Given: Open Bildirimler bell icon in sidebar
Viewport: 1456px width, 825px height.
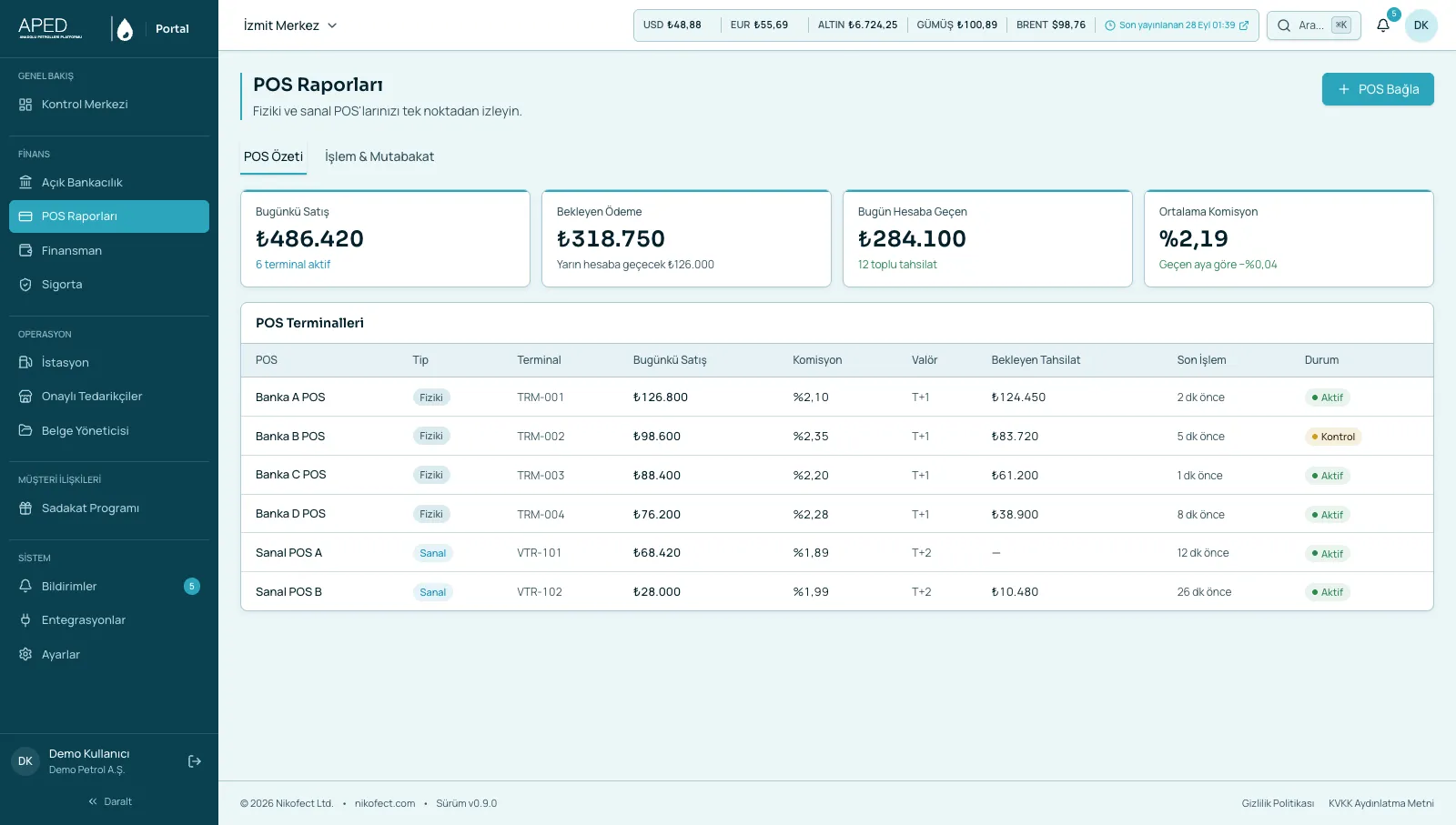Looking at the screenshot, I should 25,587.
